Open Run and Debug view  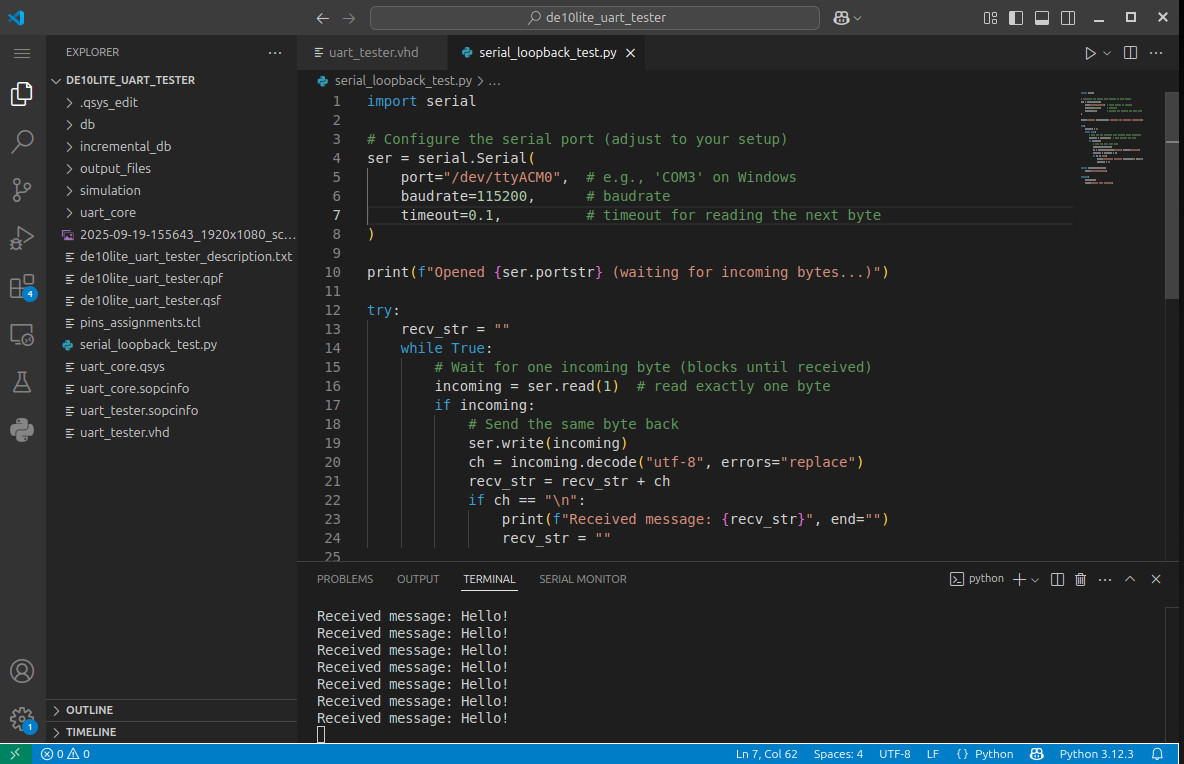coord(22,238)
